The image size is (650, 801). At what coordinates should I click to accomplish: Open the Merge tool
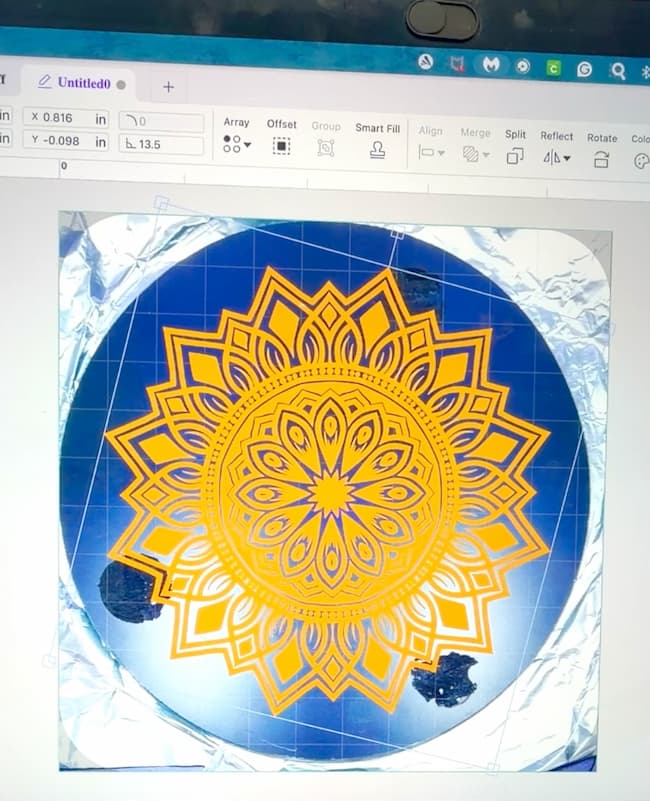coord(475,146)
